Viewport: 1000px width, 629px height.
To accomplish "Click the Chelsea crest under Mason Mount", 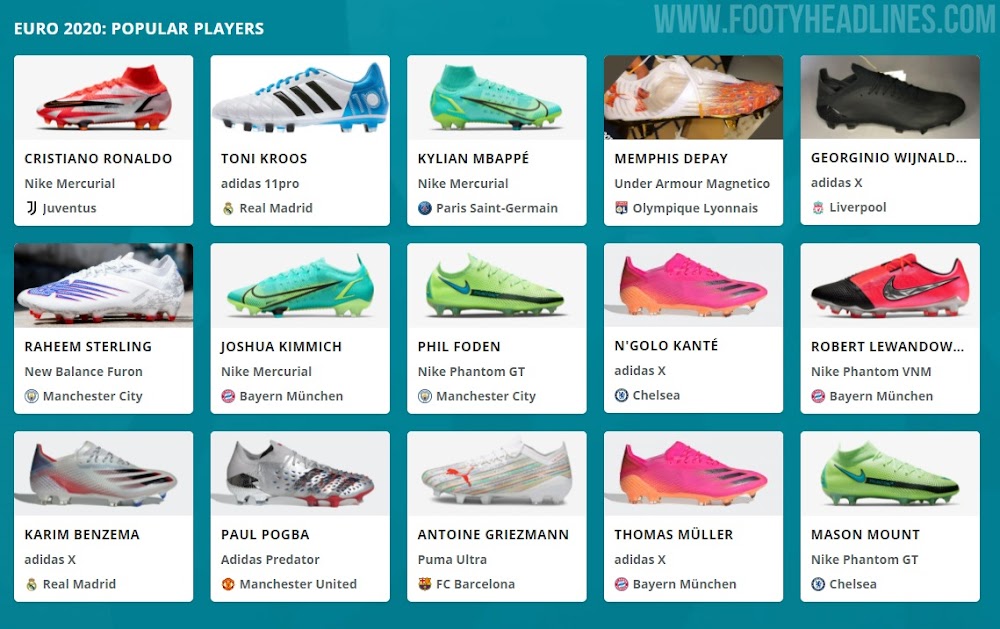I will 818,584.
